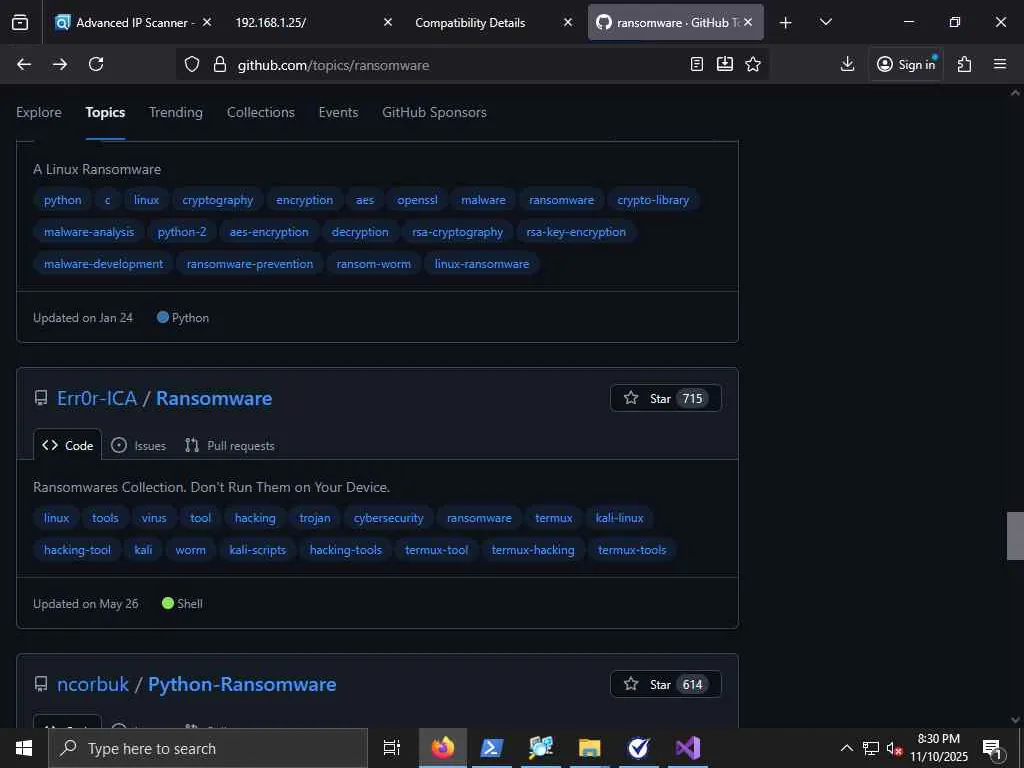Viewport: 1024px width, 768px height.
Task: Click the install/save page icon in the address bar
Action: 725,64
